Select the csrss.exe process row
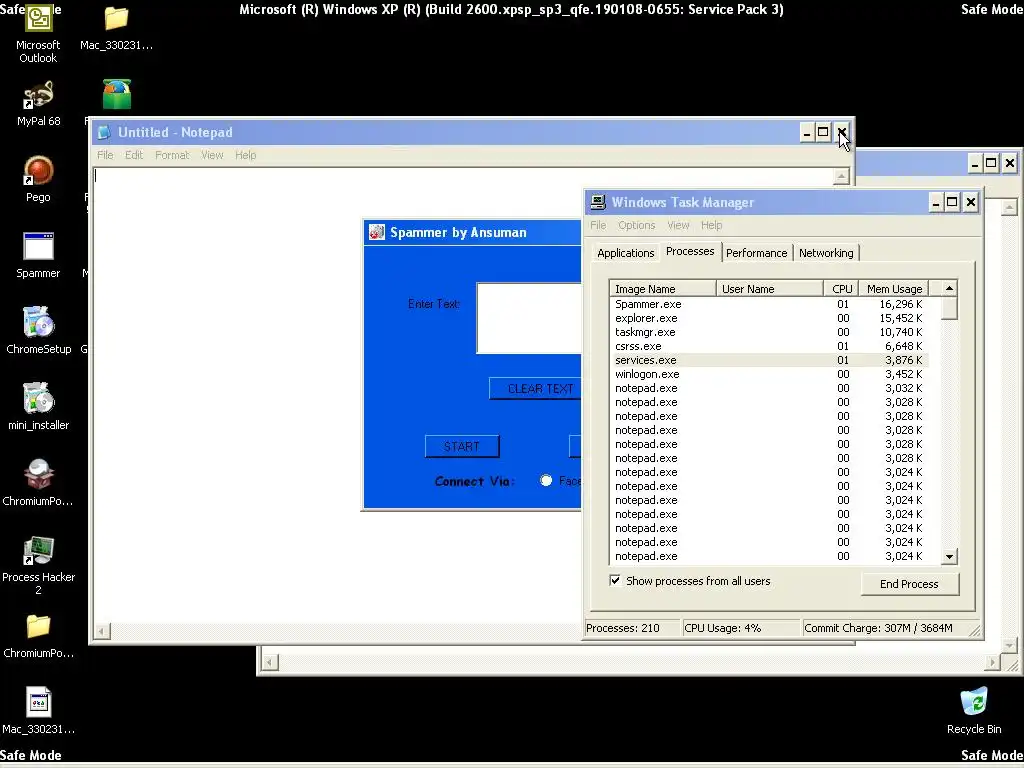1024x768 pixels. 769,346
